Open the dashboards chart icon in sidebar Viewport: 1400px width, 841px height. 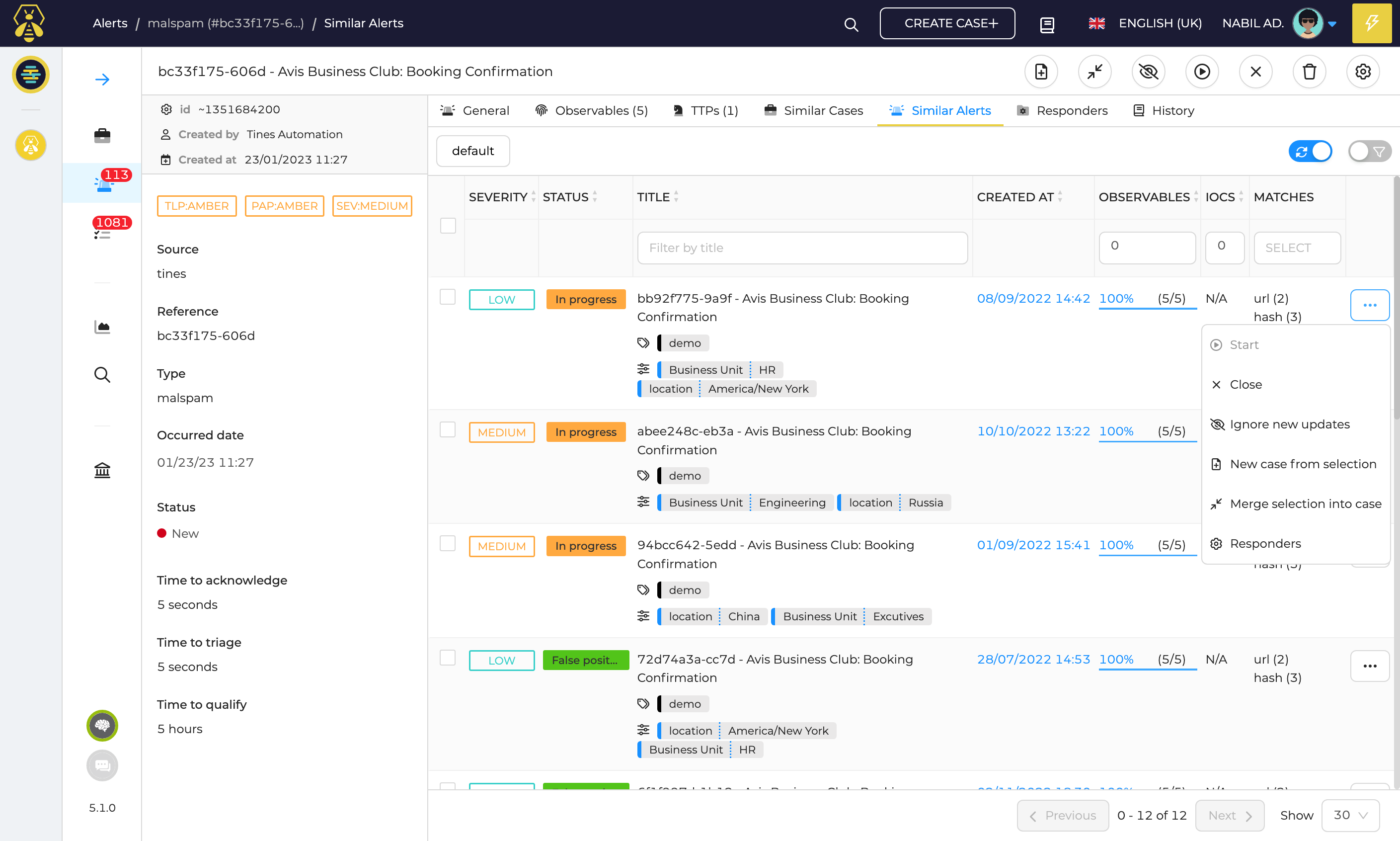pyautogui.click(x=102, y=327)
